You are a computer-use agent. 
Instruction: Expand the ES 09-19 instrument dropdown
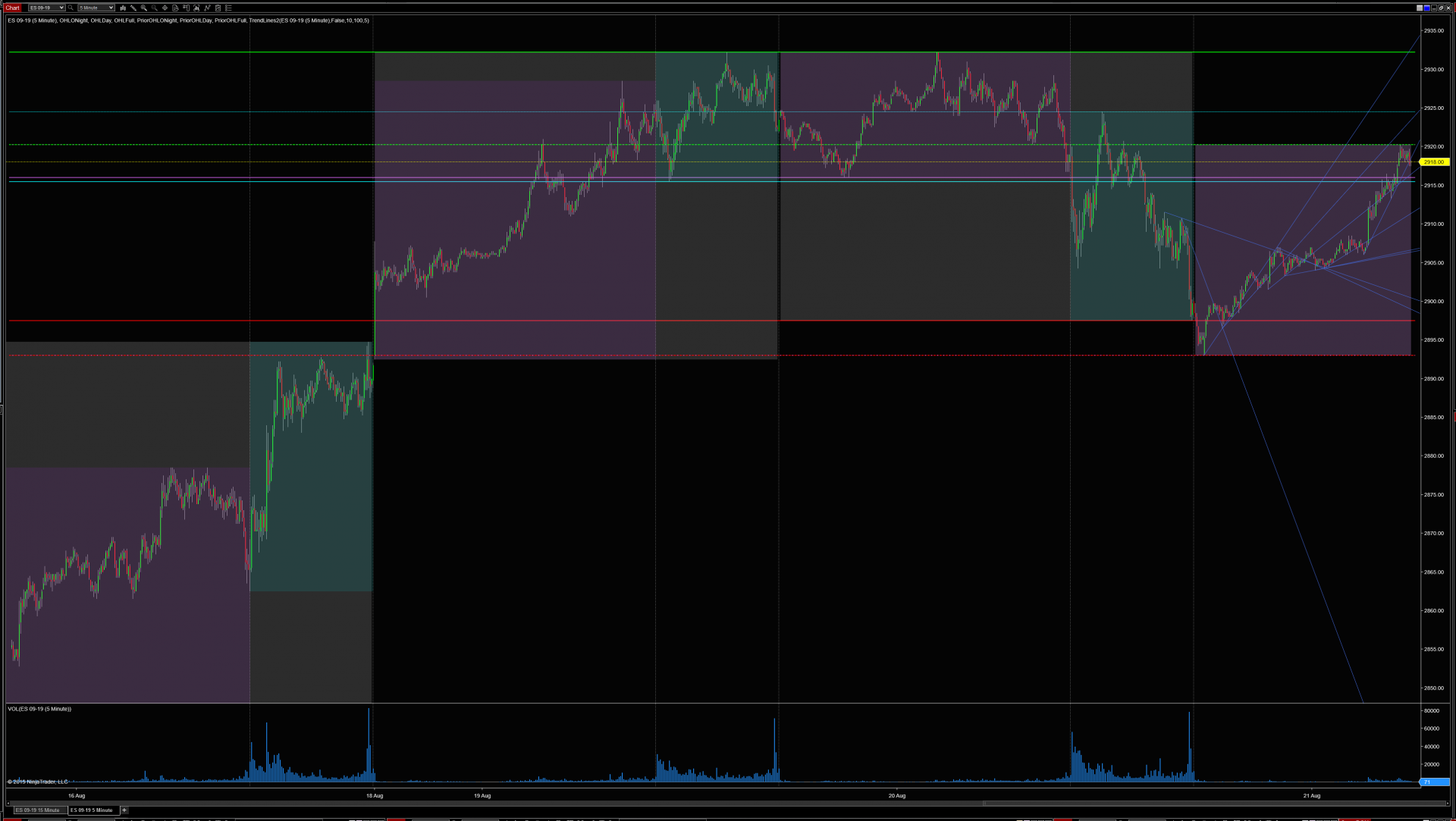tap(61, 8)
